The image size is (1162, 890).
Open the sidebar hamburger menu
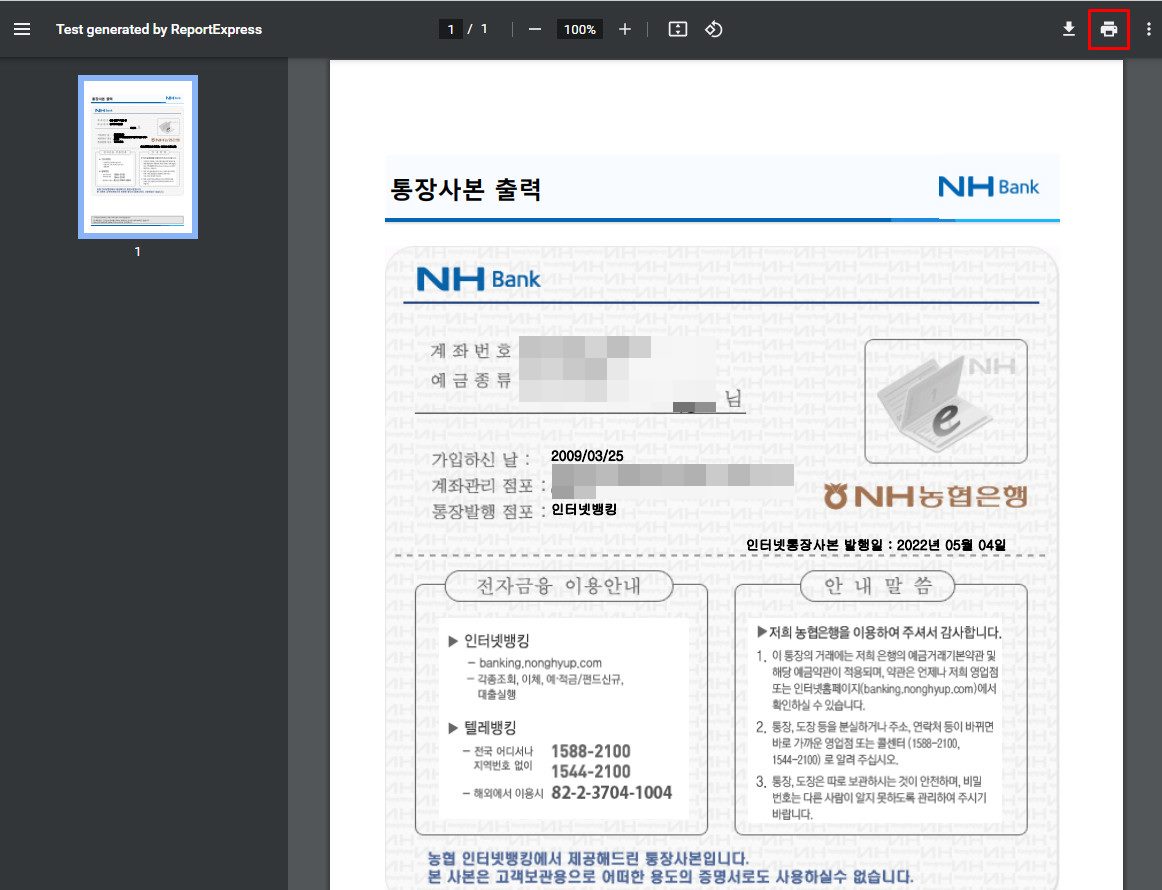coord(22,30)
